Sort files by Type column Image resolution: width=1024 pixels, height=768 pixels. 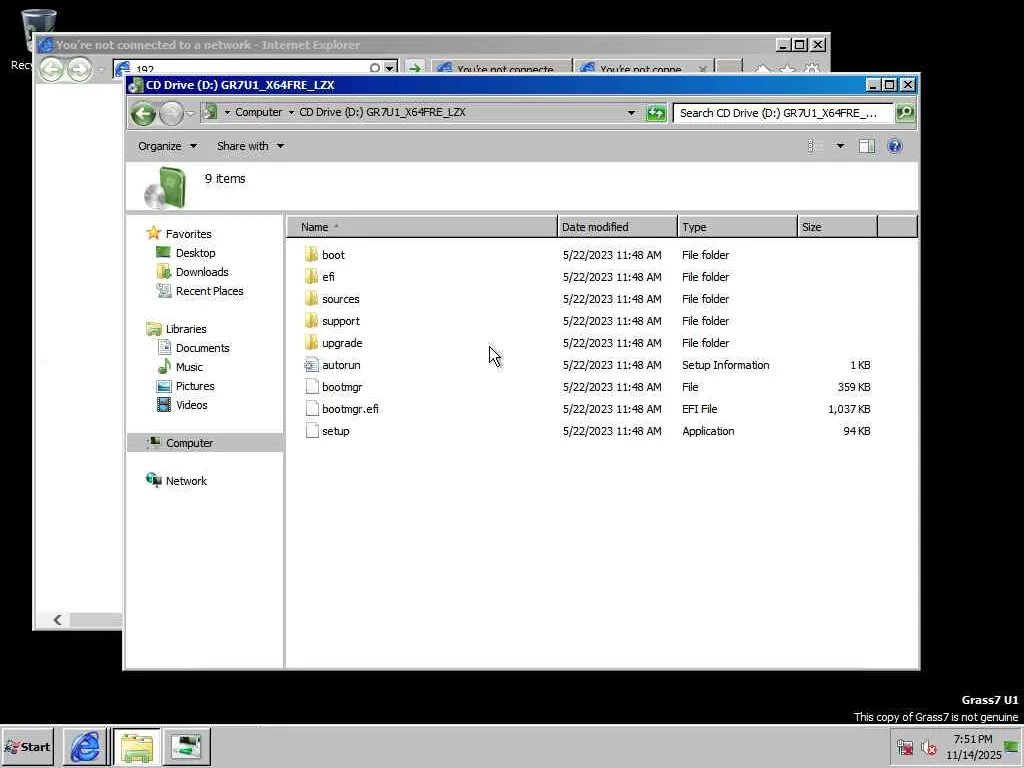pos(737,227)
